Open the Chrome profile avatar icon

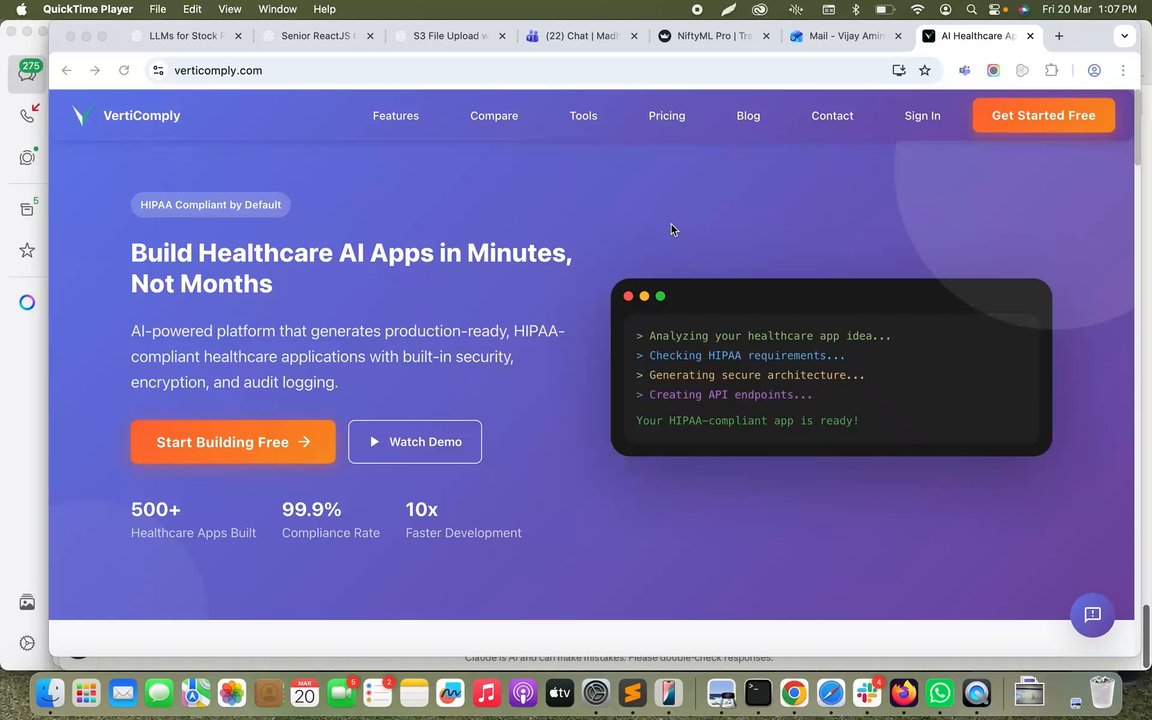pos(1094,71)
